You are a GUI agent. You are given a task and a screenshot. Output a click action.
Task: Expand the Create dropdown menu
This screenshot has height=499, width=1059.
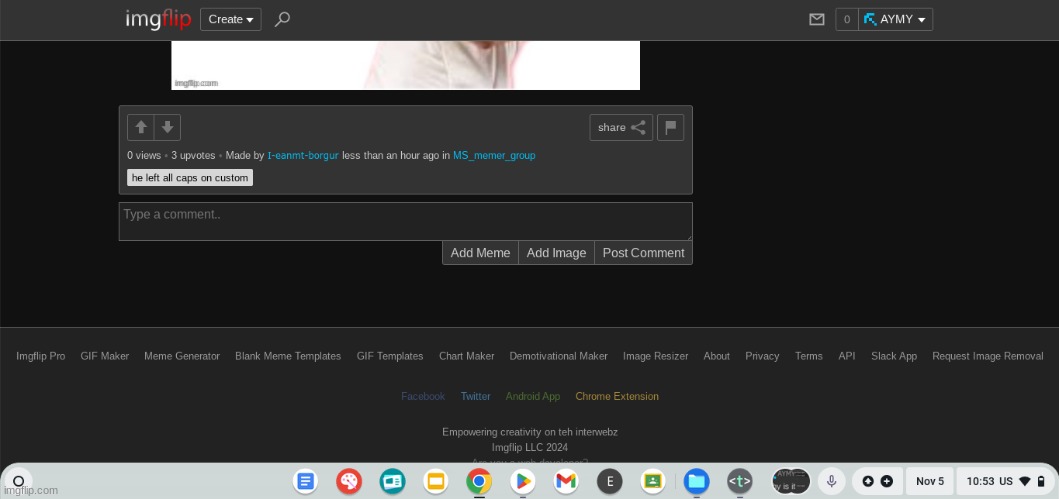tap(230, 19)
